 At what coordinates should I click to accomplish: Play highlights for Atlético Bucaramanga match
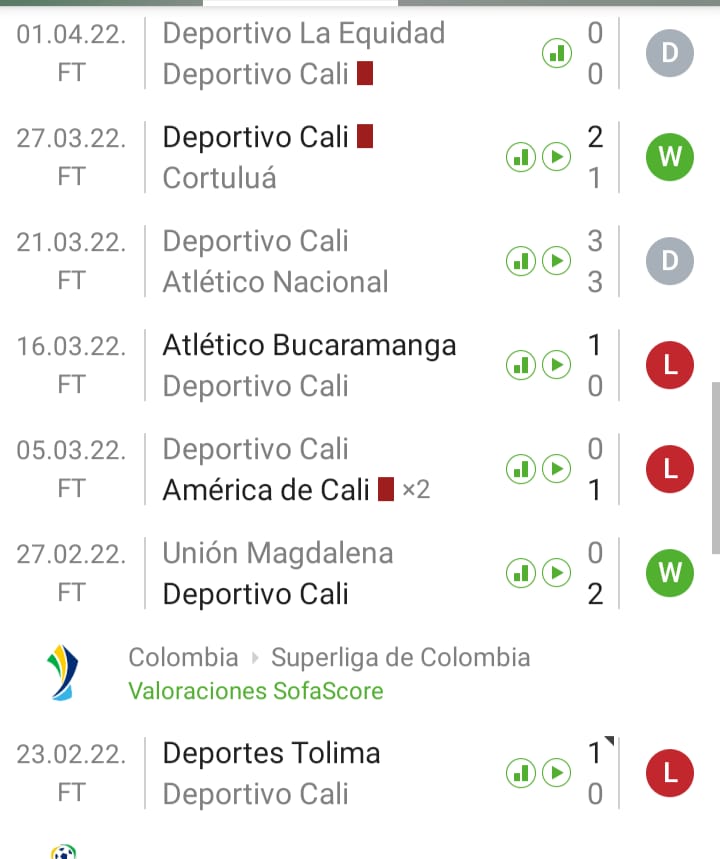[556, 365]
